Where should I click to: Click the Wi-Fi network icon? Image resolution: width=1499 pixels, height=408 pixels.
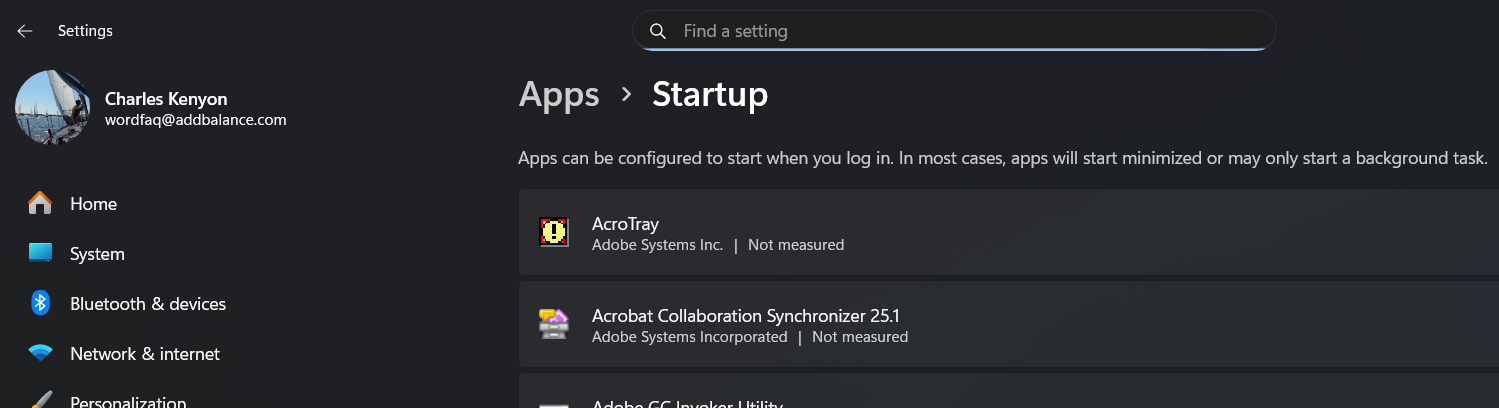(x=40, y=353)
